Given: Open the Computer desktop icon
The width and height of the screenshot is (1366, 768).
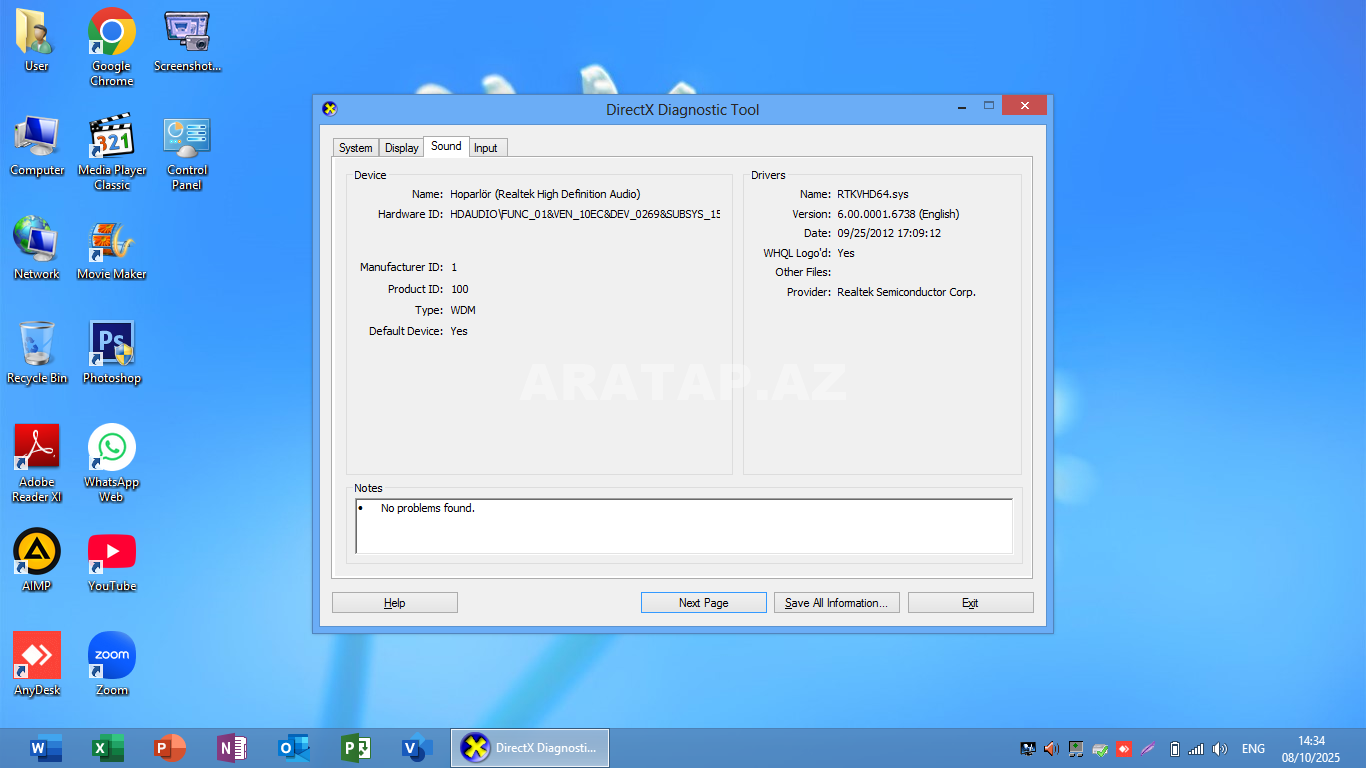Looking at the screenshot, I should [x=37, y=145].
